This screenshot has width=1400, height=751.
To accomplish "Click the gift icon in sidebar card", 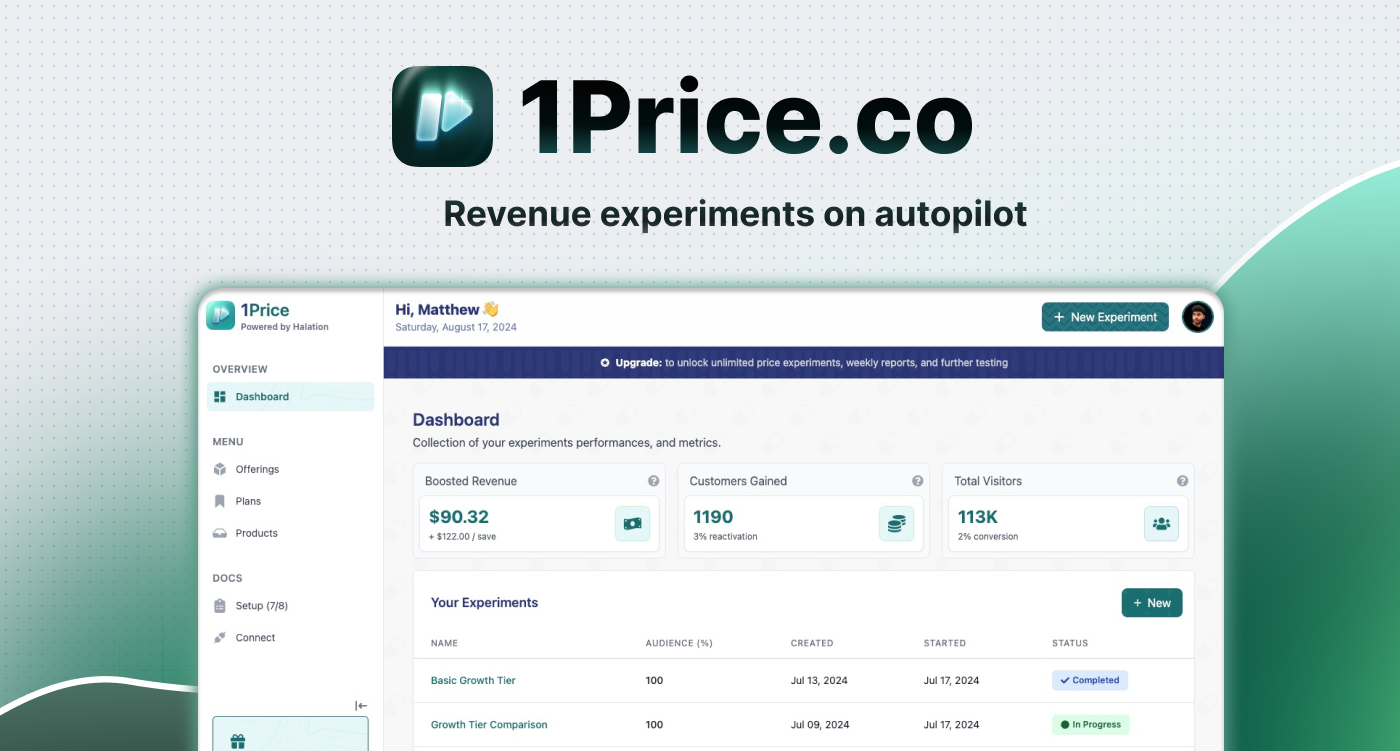I will pyautogui.click(x=237, y=741).
